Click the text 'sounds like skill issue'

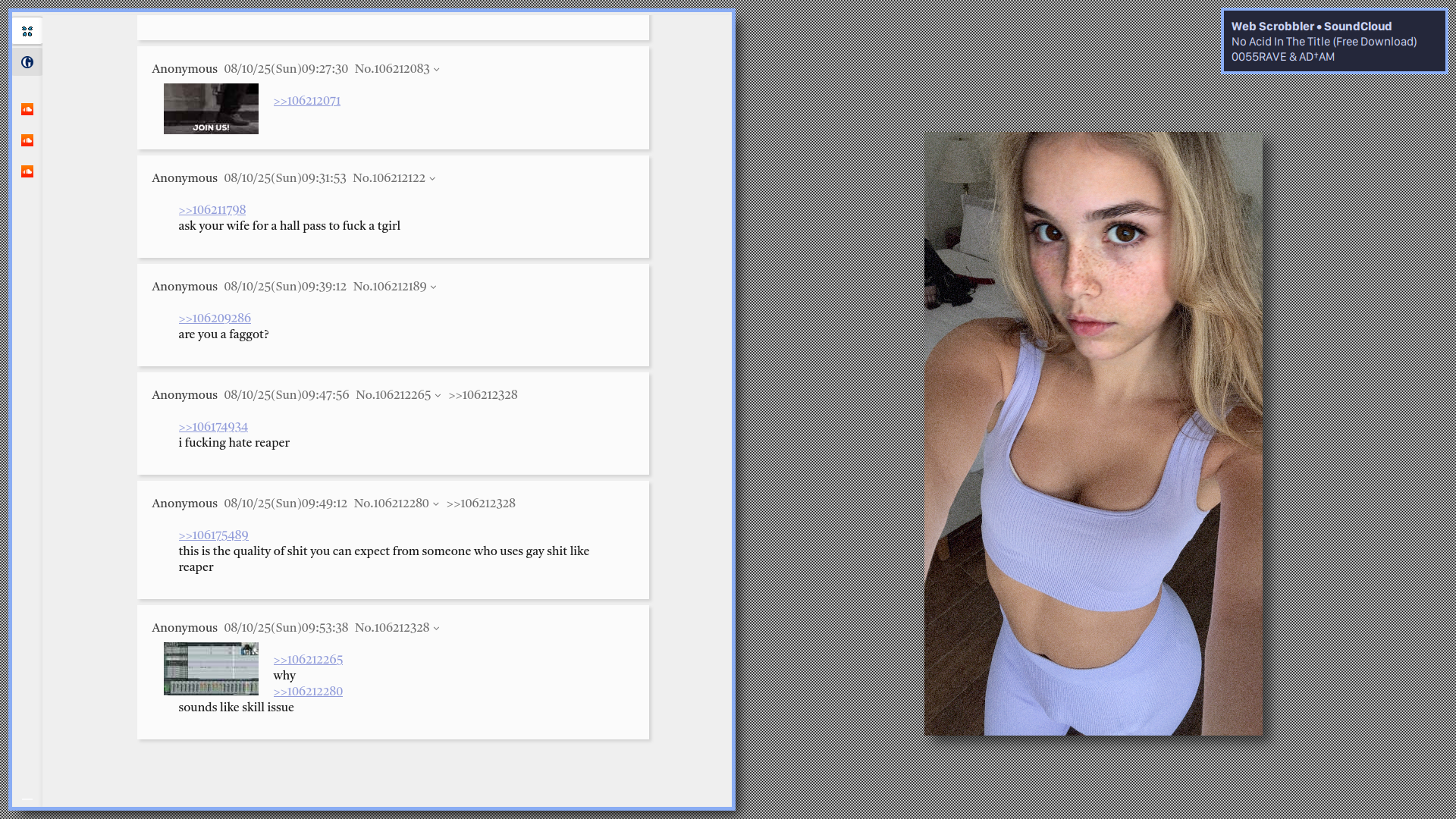(236, 707)
